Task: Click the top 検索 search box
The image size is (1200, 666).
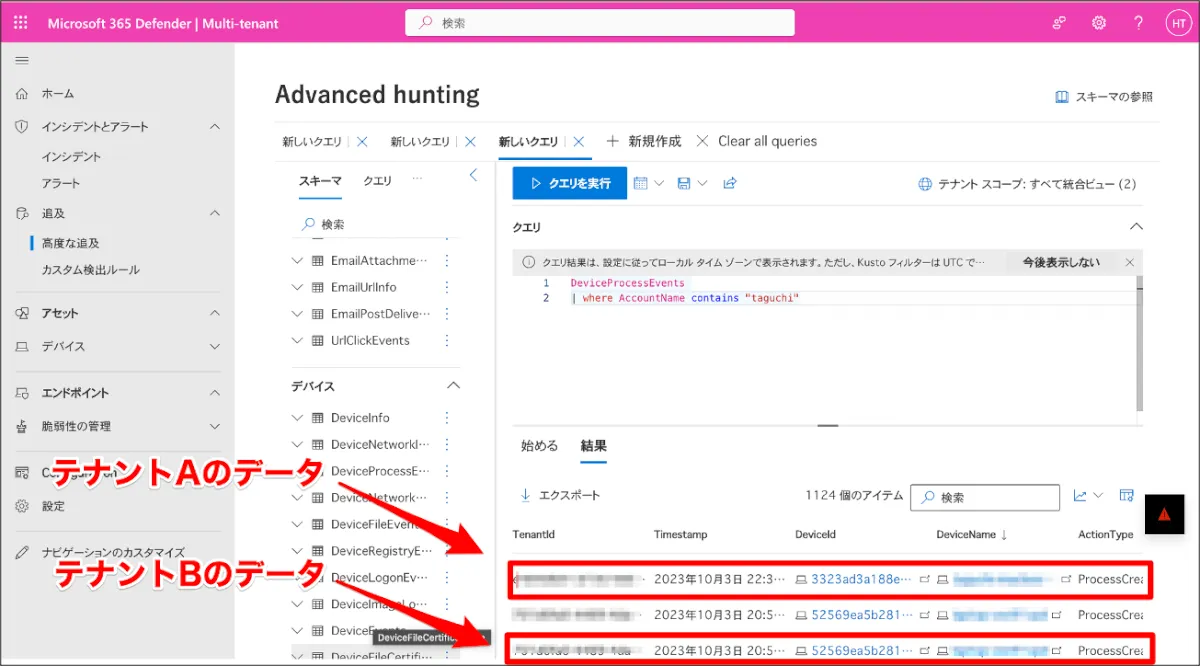Action: click(x=600, y=23)
